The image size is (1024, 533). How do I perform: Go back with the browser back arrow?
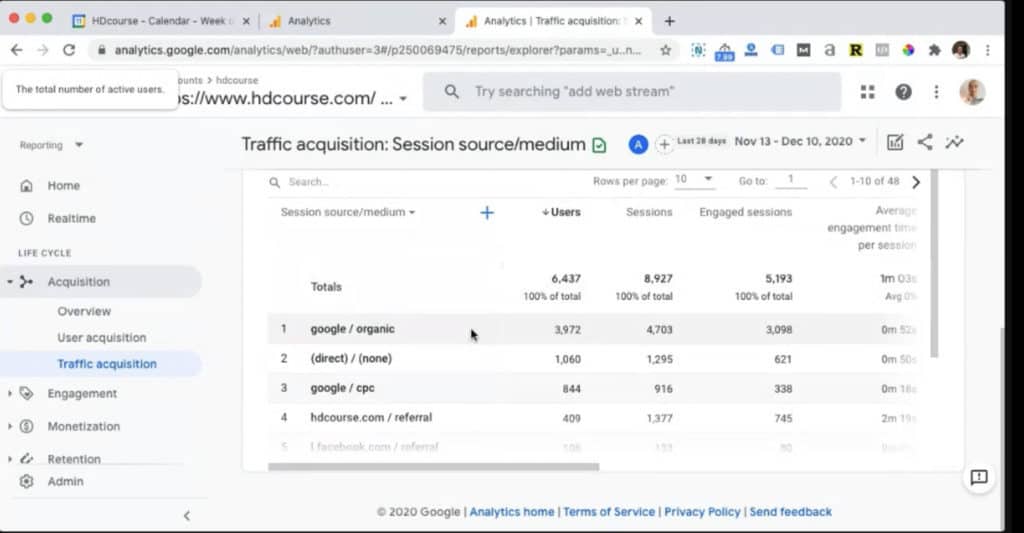tap(16, 50)
